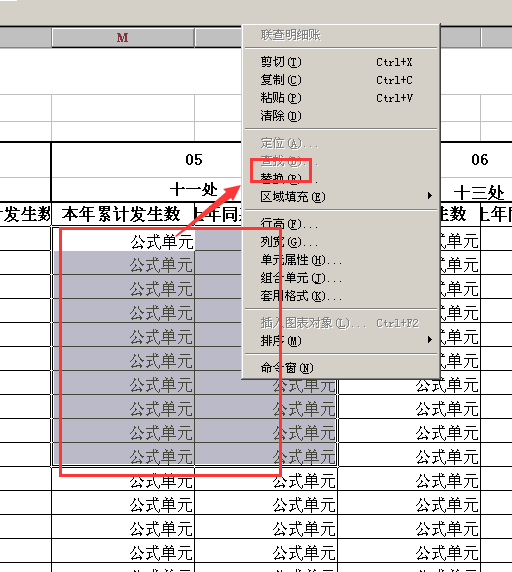Open 单元属性(H) cell properties
Viewport: 512px width, 572px height.
pos(341,260)
